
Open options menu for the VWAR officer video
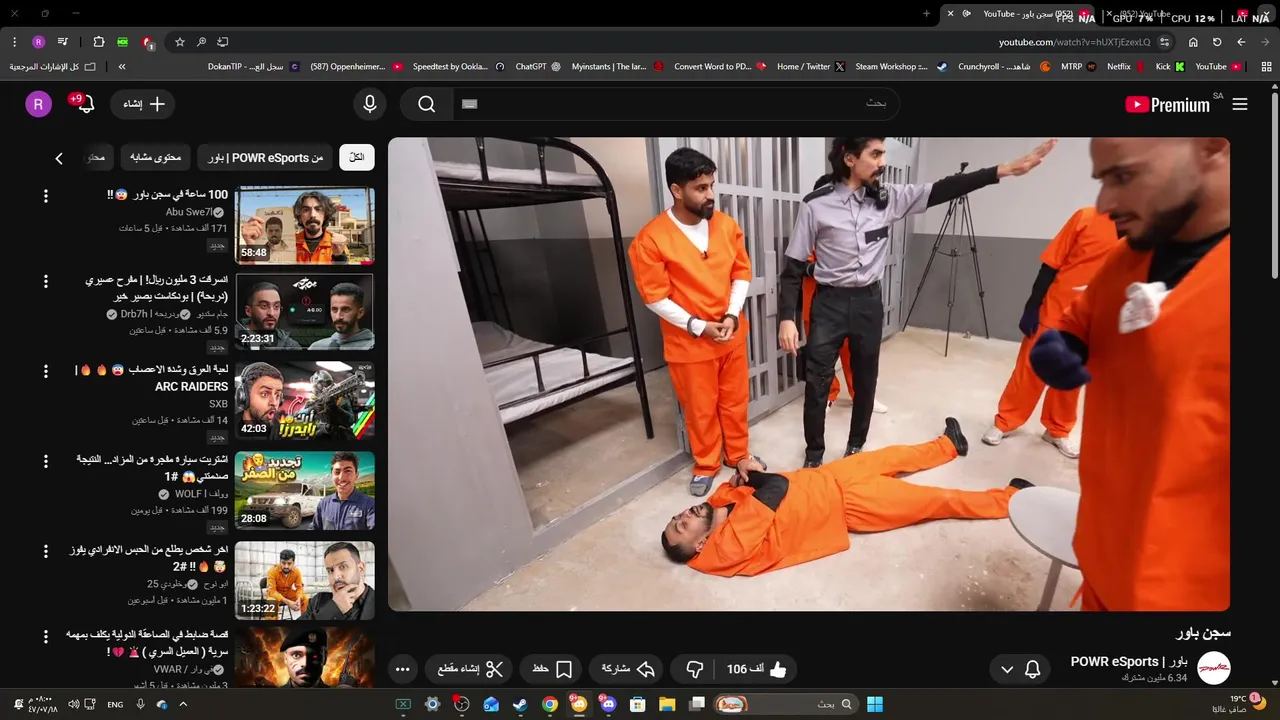(45, 636)
